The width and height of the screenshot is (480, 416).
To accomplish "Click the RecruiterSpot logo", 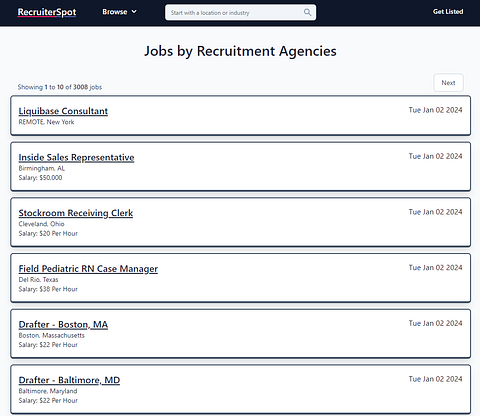I will point(47,12).
